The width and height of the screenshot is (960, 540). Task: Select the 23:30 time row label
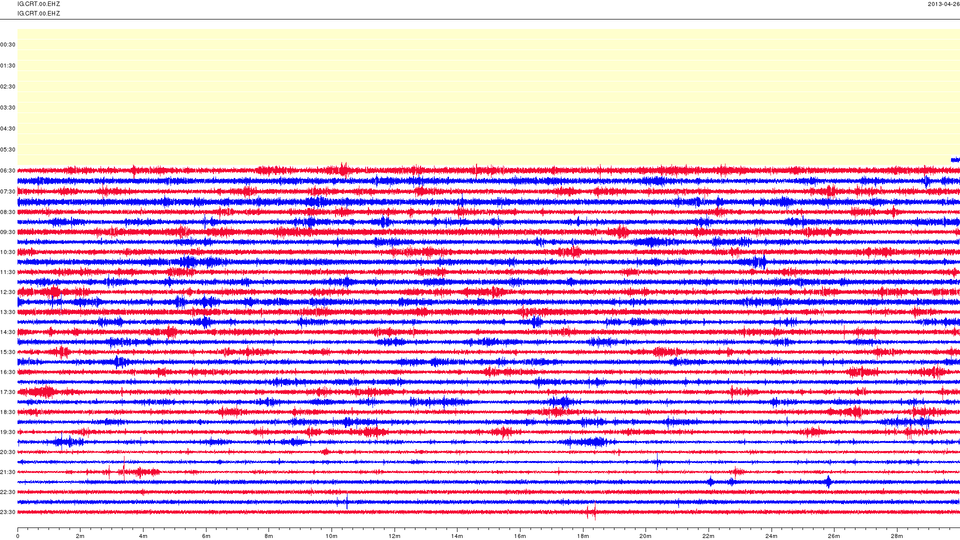pyautogui.click(x=8, y=512)
